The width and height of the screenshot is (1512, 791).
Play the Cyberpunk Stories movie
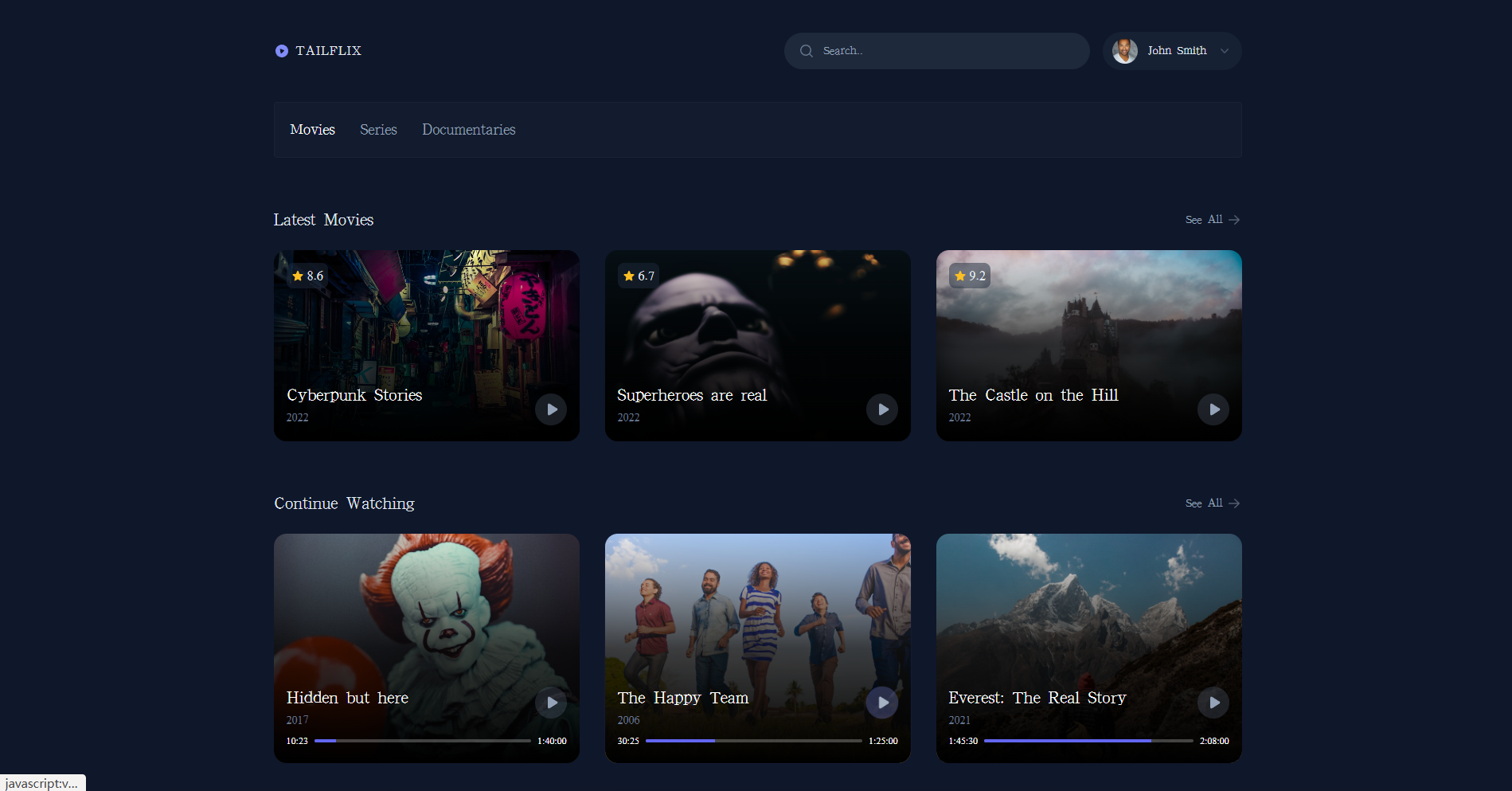point(551,409)
